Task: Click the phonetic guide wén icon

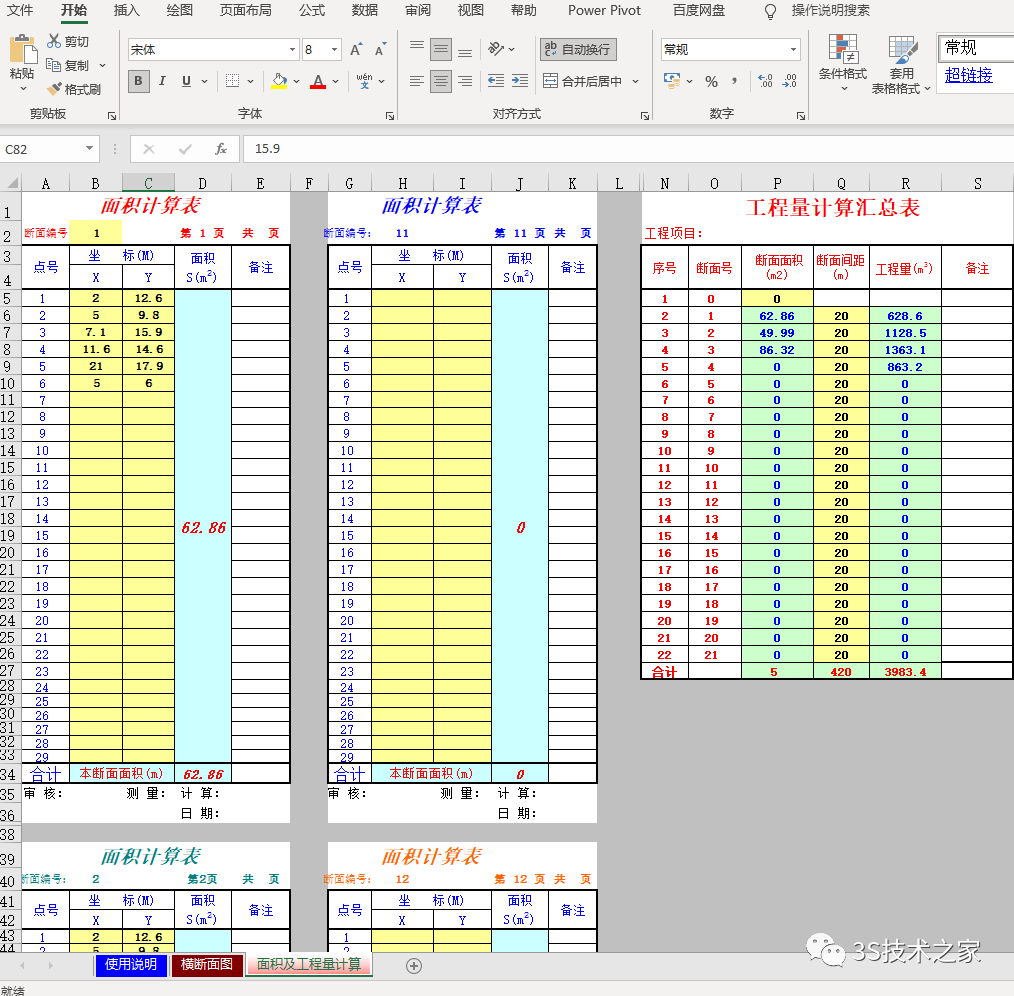Action: pyautogui.click(x=364, y=81)
